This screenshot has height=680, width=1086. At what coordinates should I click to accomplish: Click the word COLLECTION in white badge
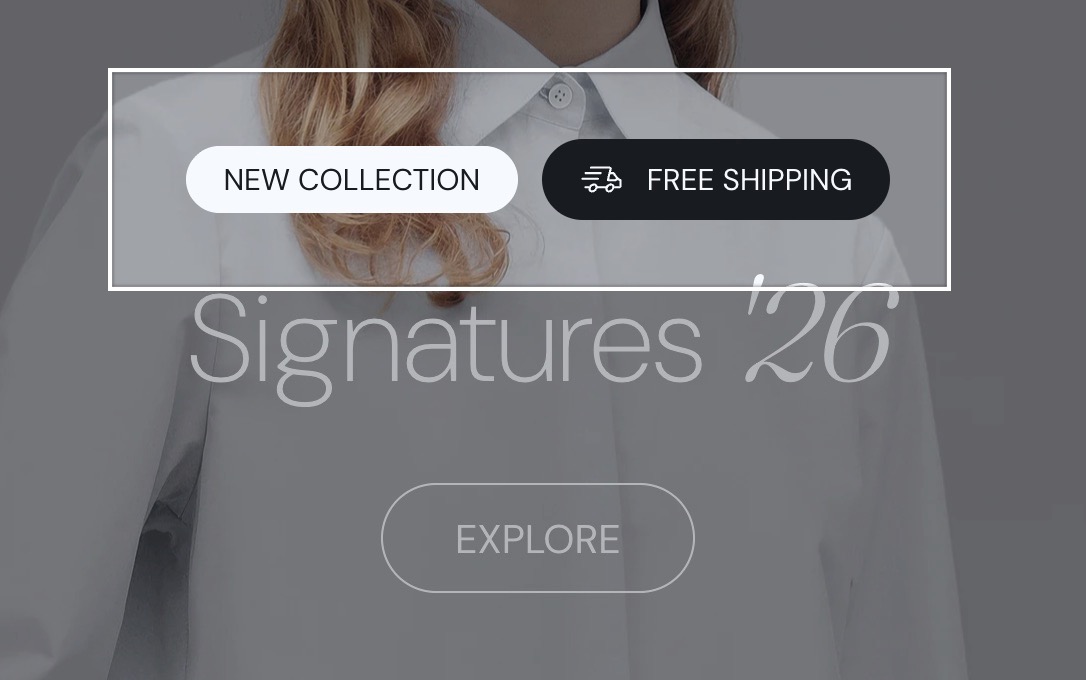click(x=389, y=180)
